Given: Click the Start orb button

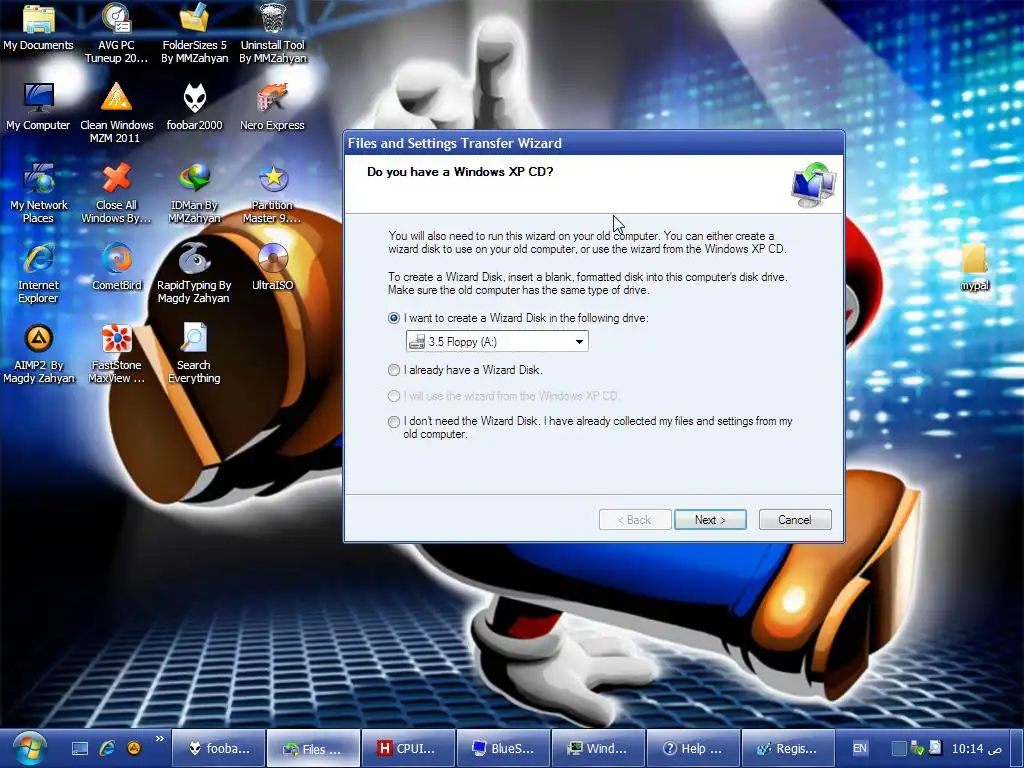Looking at the screenshot, I should click(x=29, y=748).
